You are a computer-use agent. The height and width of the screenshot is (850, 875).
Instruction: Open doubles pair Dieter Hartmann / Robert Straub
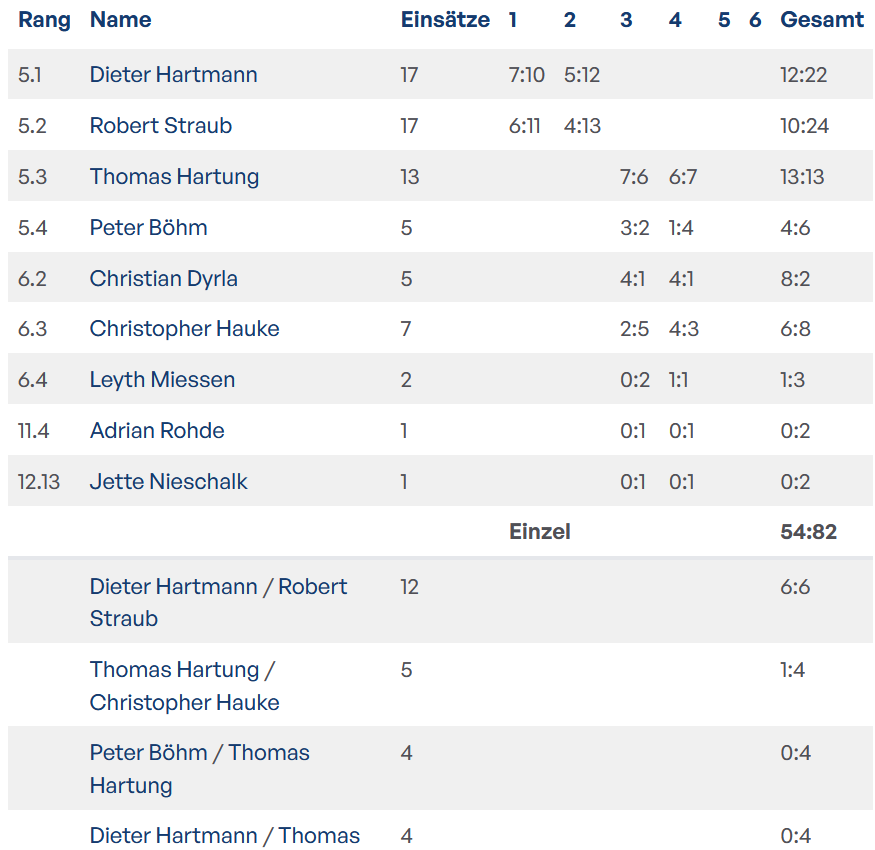coord(218,602)
